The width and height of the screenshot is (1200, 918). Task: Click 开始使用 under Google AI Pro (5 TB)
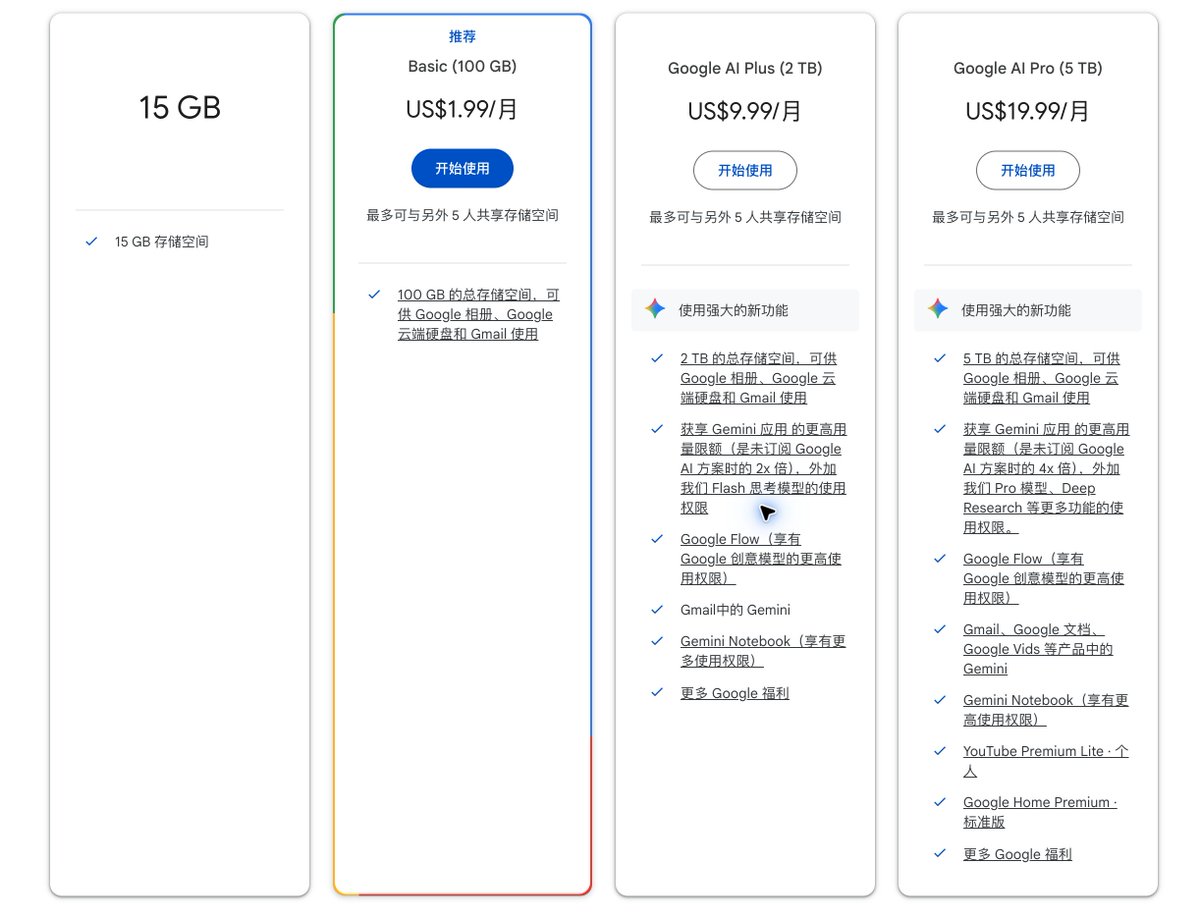[1028, 171]
